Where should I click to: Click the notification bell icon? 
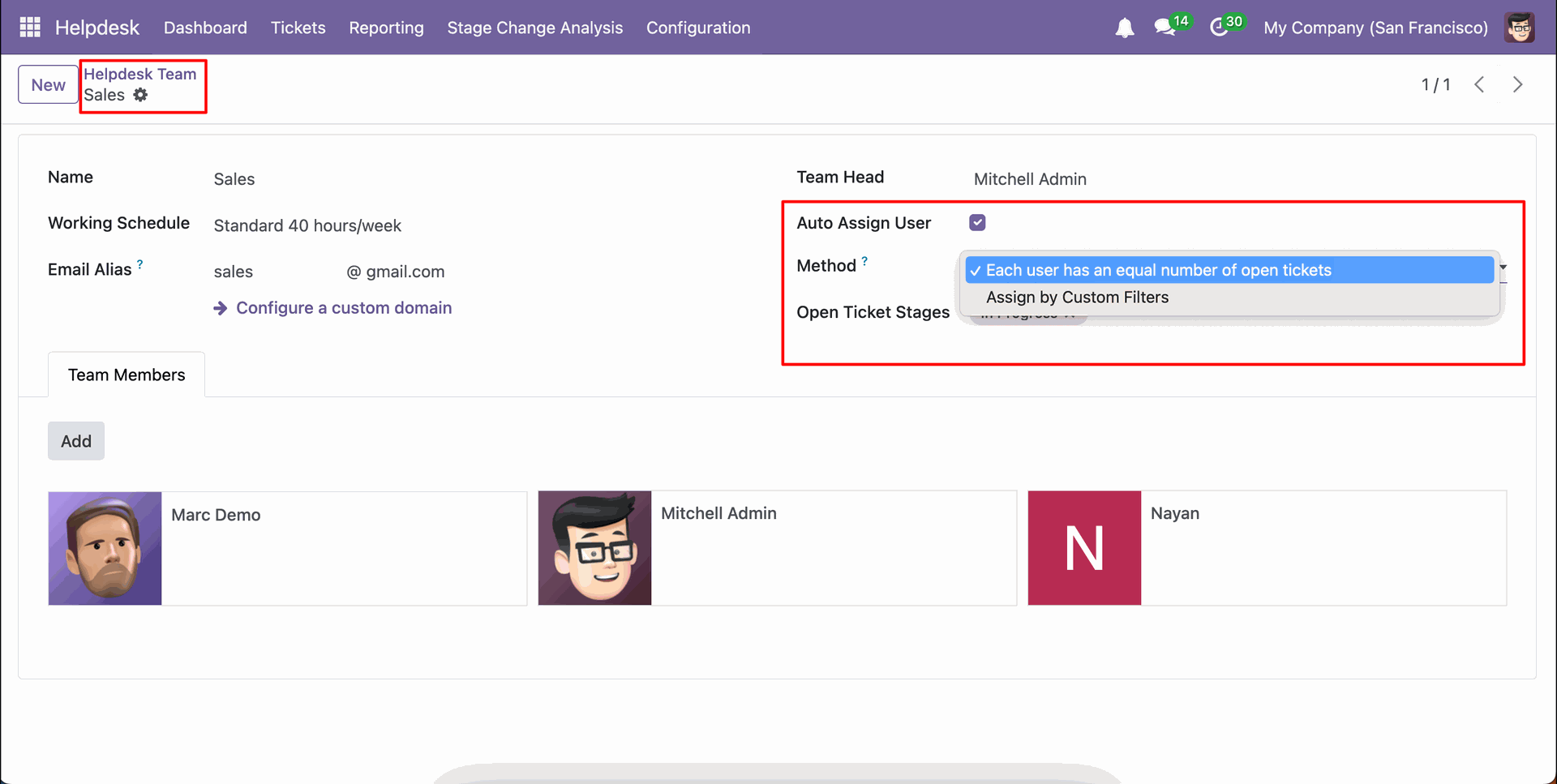1124,28
